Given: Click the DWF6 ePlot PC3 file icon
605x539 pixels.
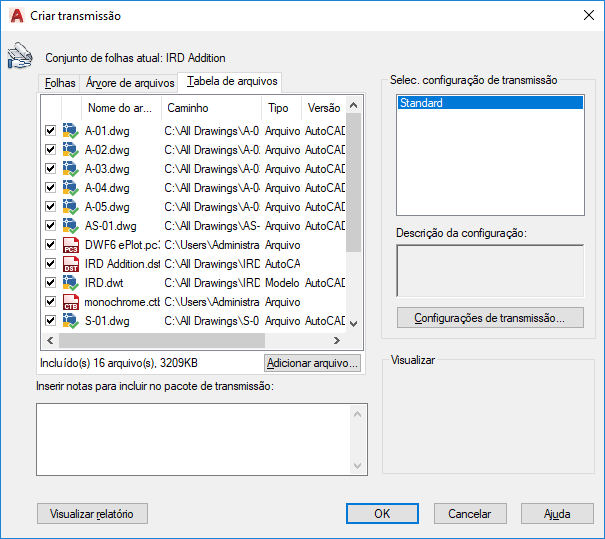Looking at the screenshot, I should [x=70, y=245].
